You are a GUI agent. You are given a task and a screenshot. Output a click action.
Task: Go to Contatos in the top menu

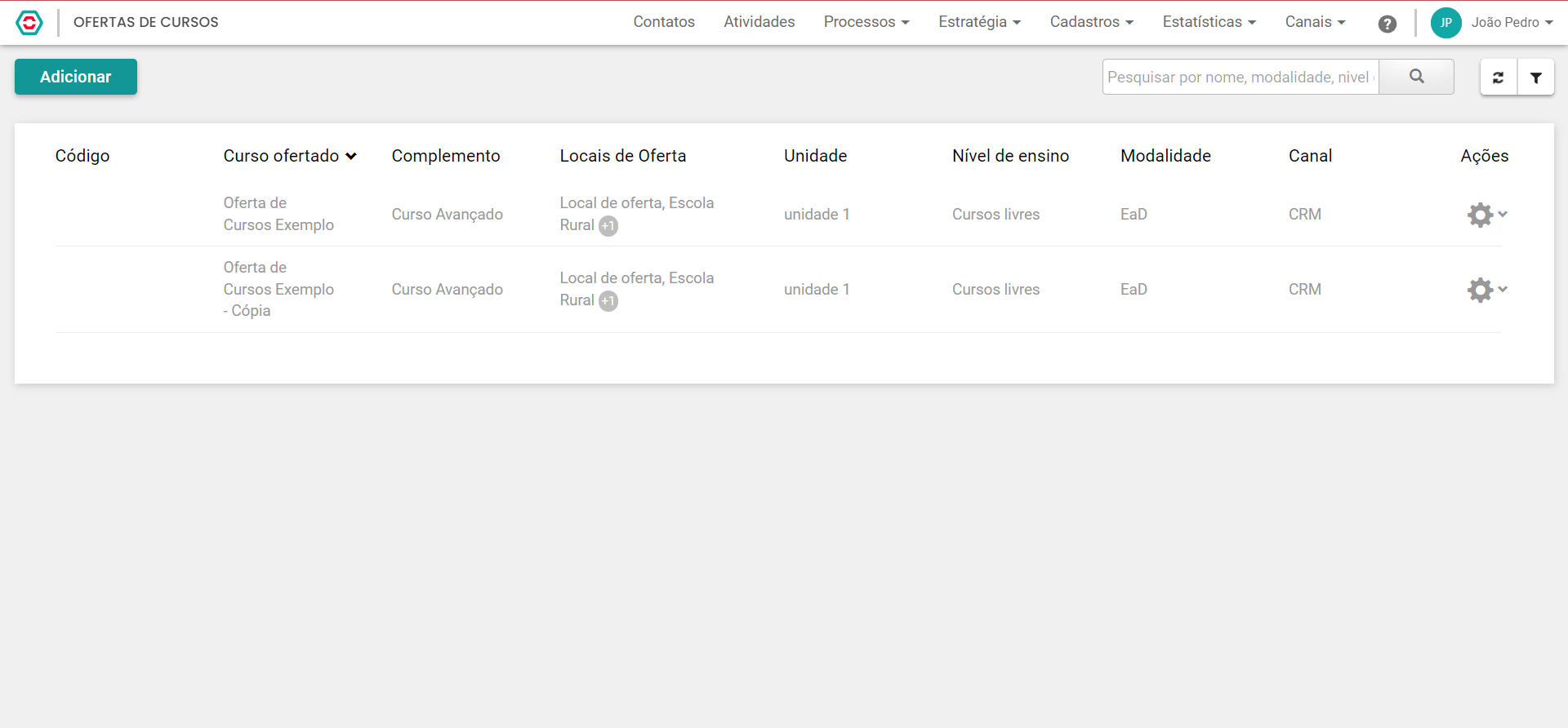pos(664,22)
